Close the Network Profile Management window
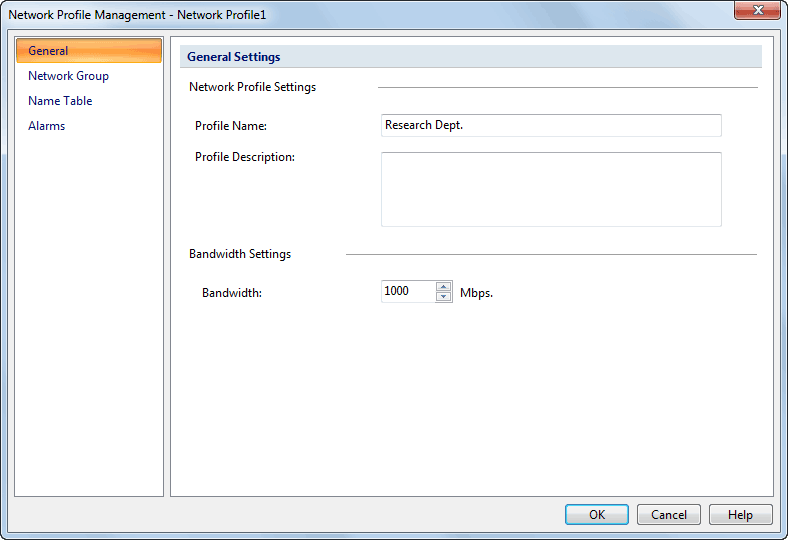Screen dimensions: 788x540 pos(758,10)
